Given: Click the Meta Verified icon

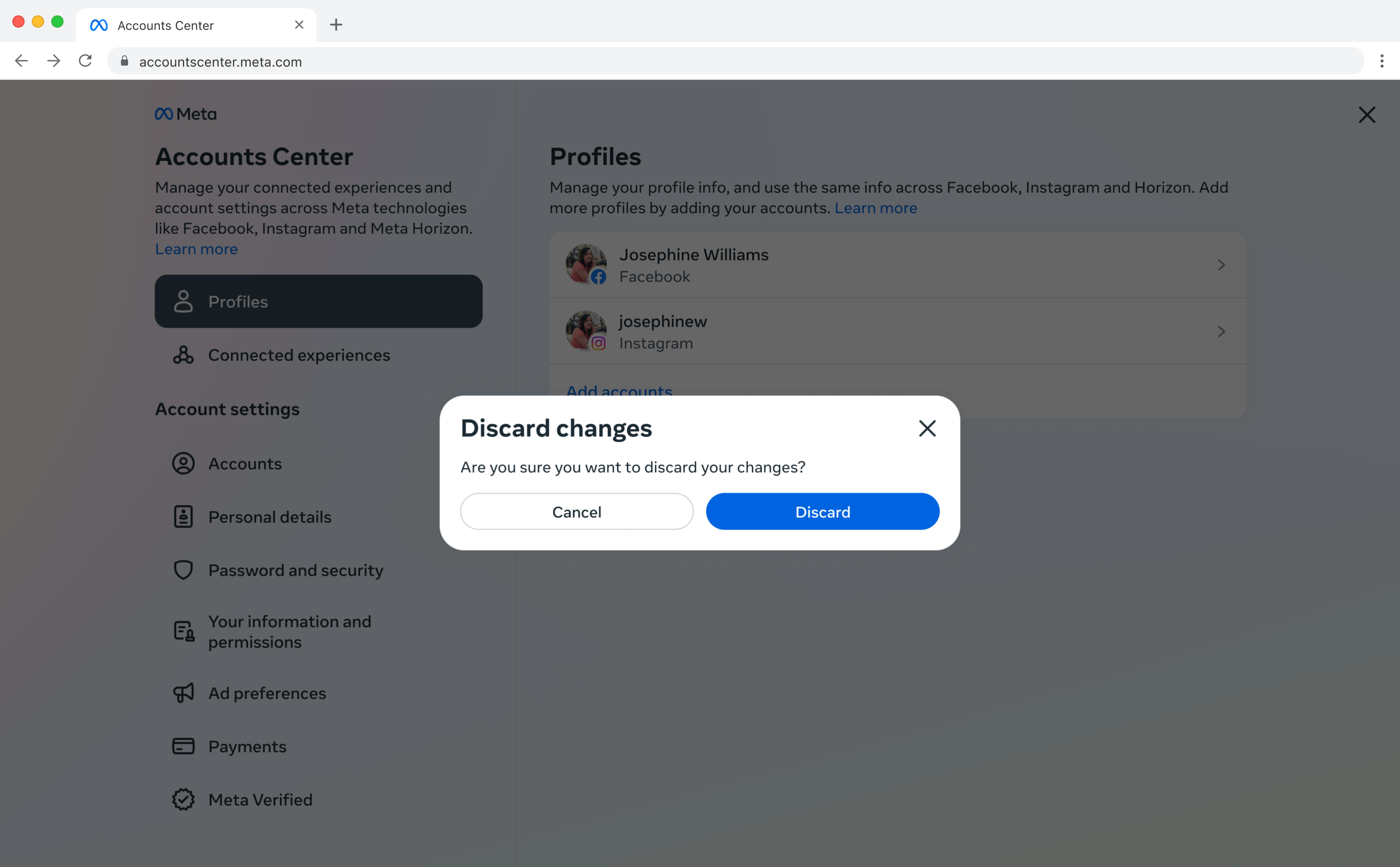Looking at the screenshot, I should coord(183,800).
